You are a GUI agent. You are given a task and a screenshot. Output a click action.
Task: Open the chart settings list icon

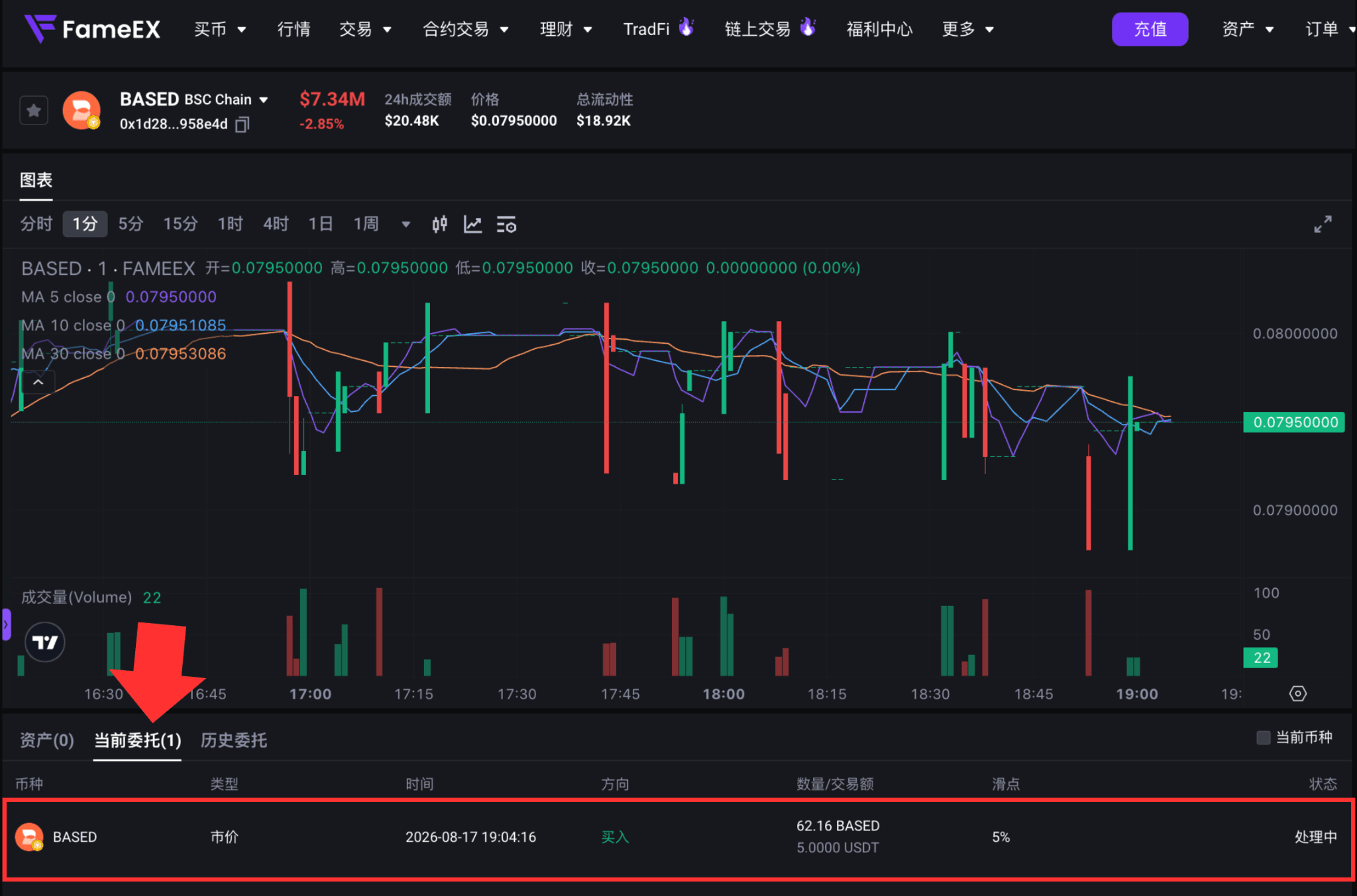click(x=506, y=224)
